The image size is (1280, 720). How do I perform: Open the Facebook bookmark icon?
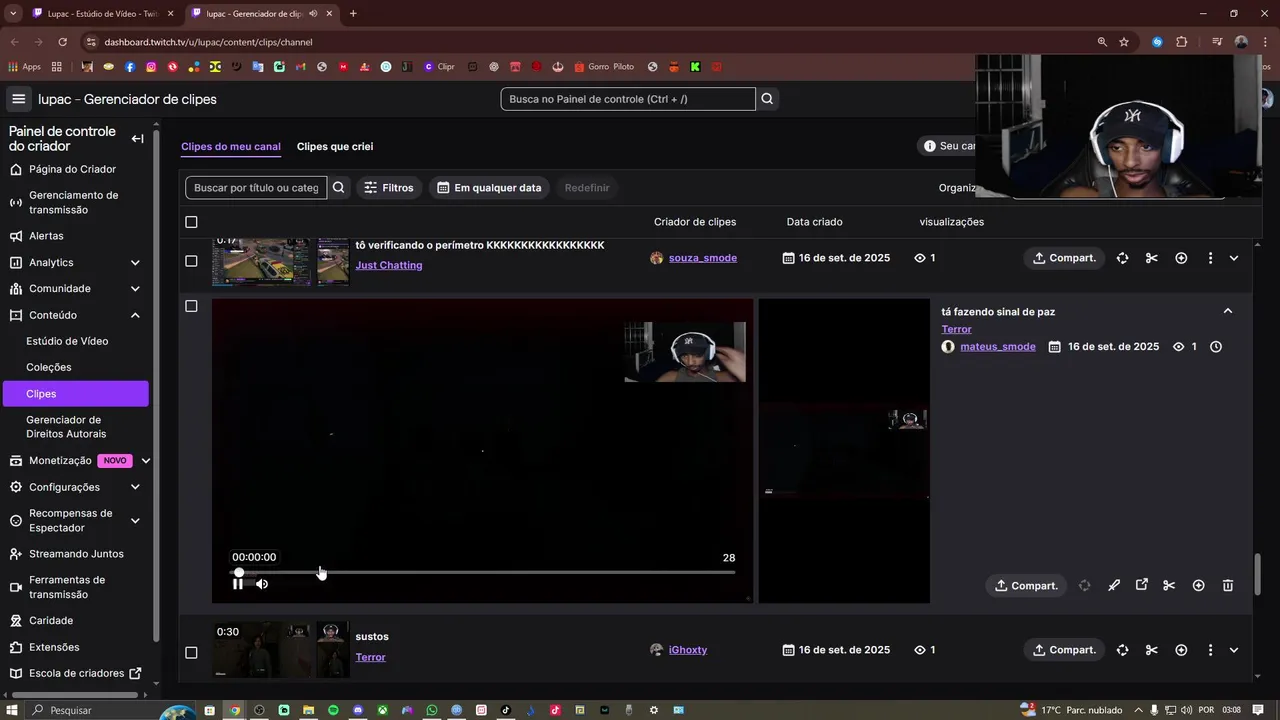pyautogui.click(x=130, y=67)
